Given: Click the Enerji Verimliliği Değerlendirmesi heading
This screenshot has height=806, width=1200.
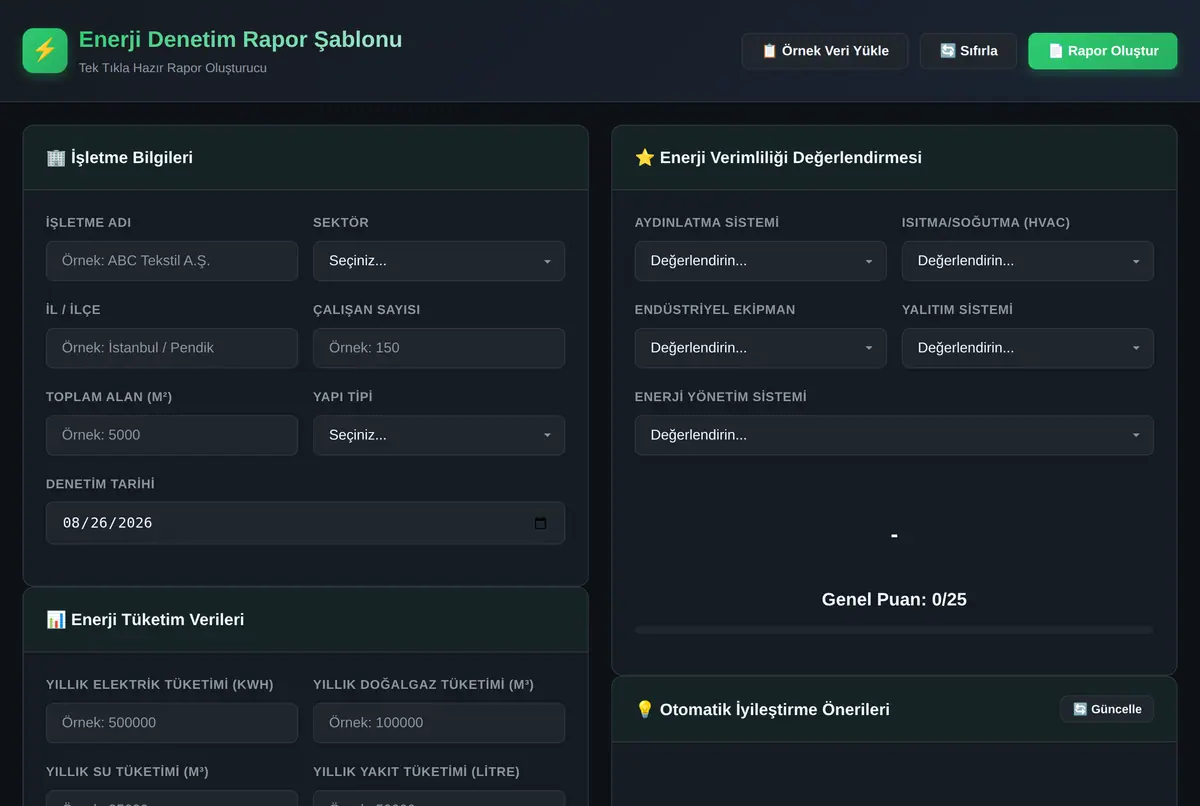Looking at the screenshot, I should (778, 158).
